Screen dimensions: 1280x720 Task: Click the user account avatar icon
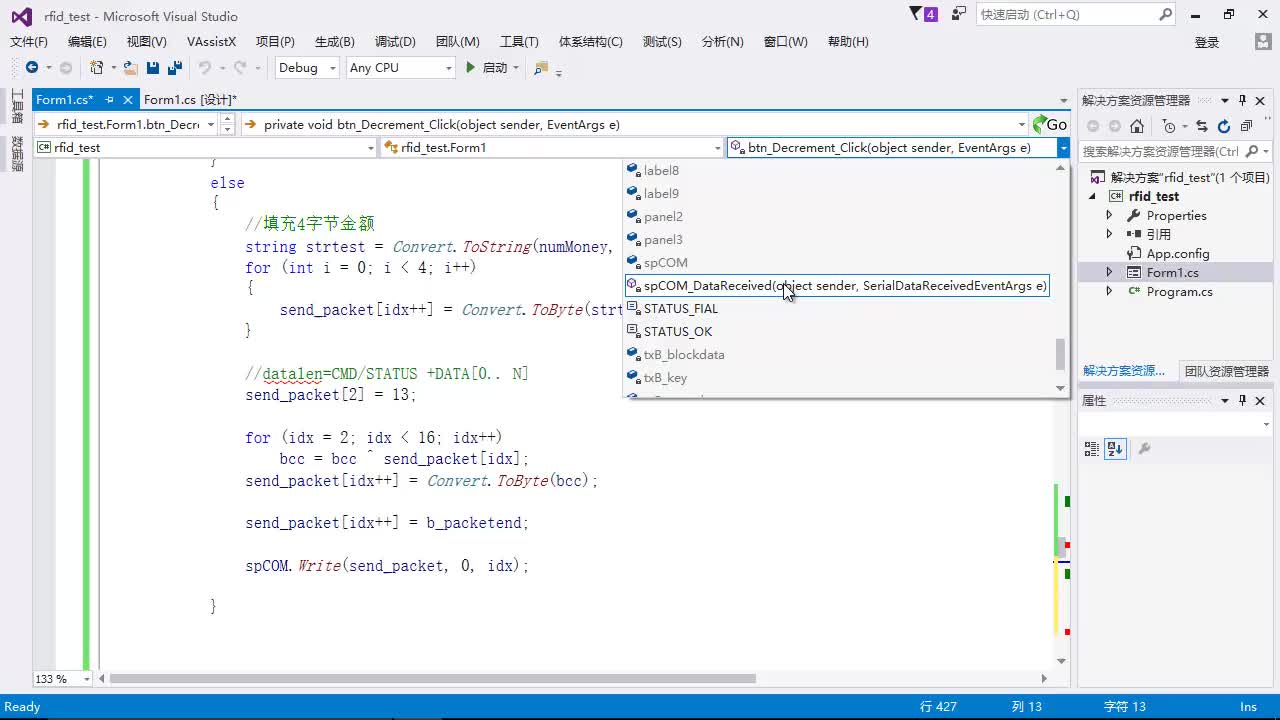[1262, 42]
